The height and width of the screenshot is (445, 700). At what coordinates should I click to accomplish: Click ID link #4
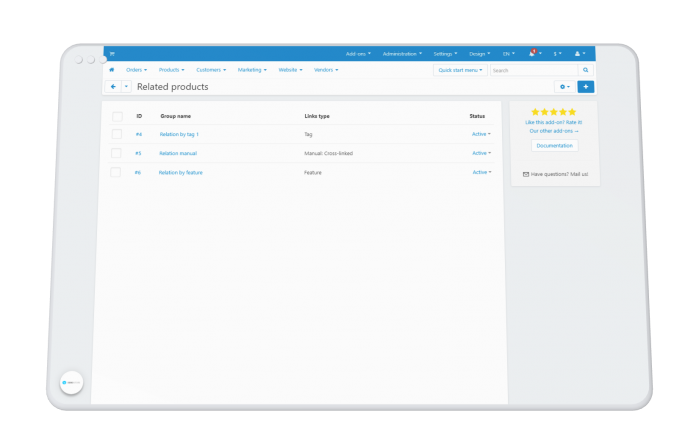139,134
